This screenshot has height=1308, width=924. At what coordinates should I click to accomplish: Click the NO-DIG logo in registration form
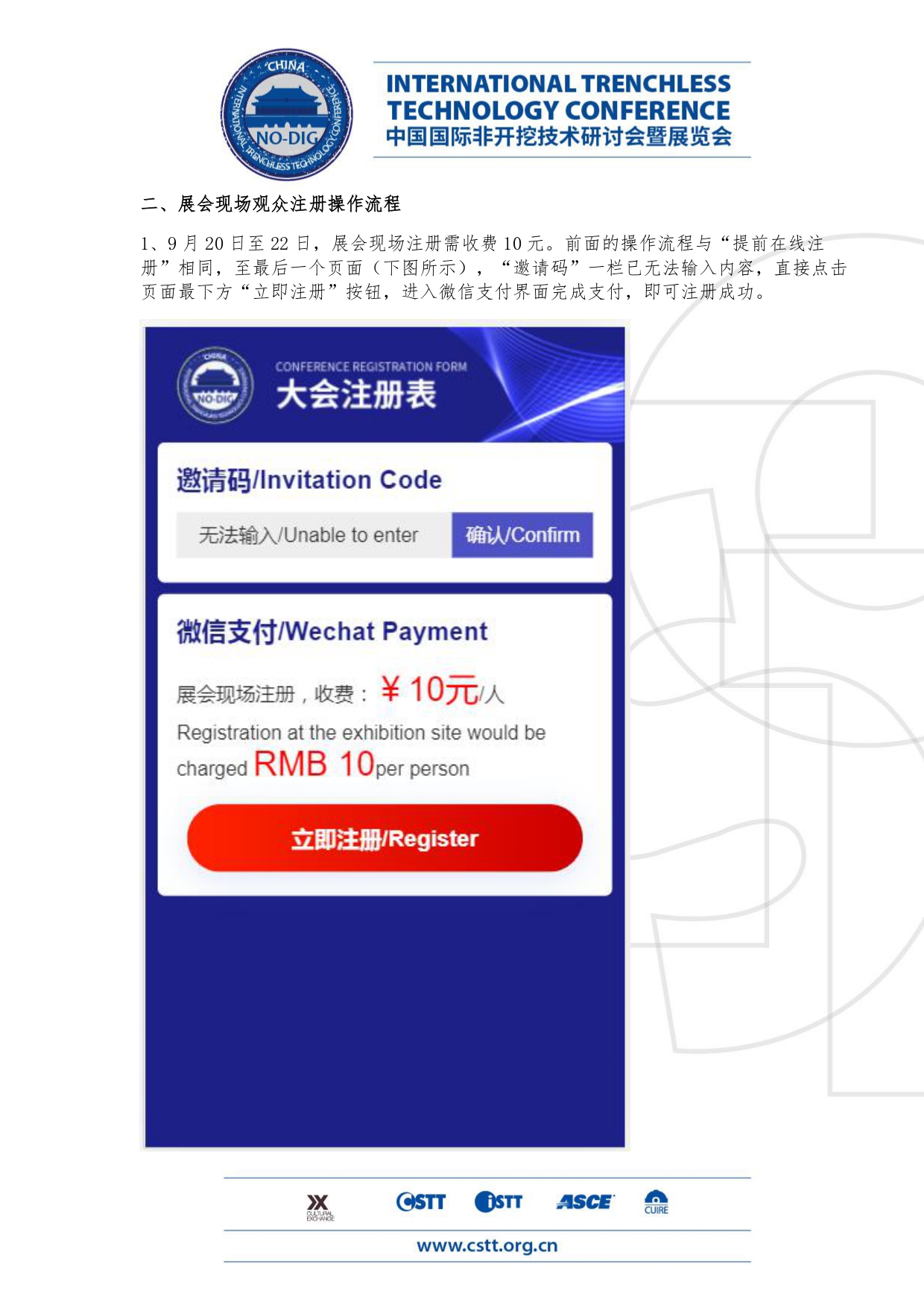pyautogui.click(x=215, y=385)
